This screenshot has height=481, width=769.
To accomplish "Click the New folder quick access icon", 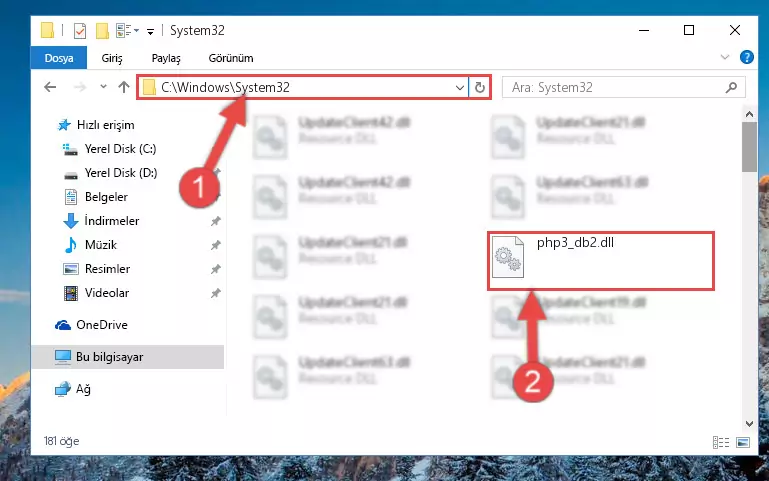I will tap(102, 31).
